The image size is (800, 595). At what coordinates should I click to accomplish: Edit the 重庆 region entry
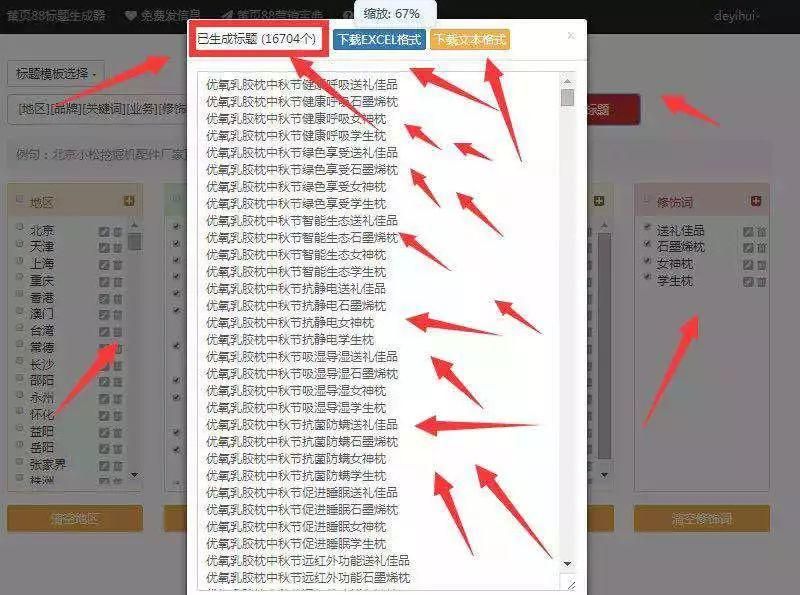(104, 282)
